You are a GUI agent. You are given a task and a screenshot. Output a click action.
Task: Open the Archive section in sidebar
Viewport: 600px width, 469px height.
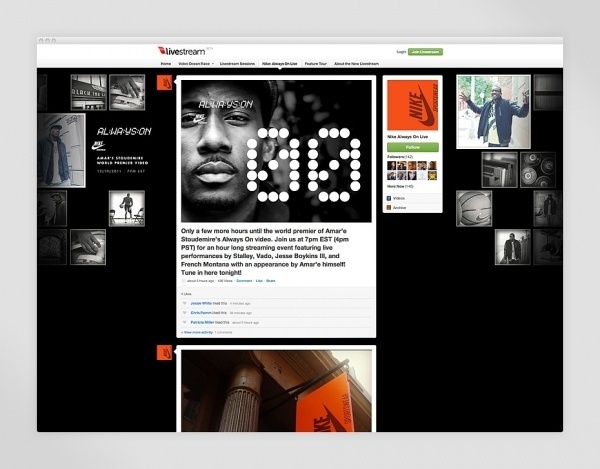(x=412, y=207)
